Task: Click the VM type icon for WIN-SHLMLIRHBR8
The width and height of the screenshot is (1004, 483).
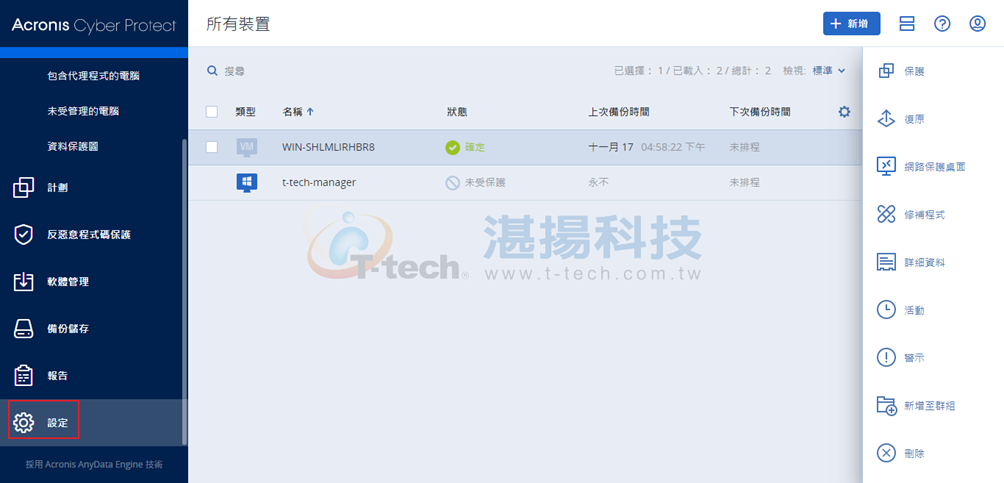Action: [247, 147]
